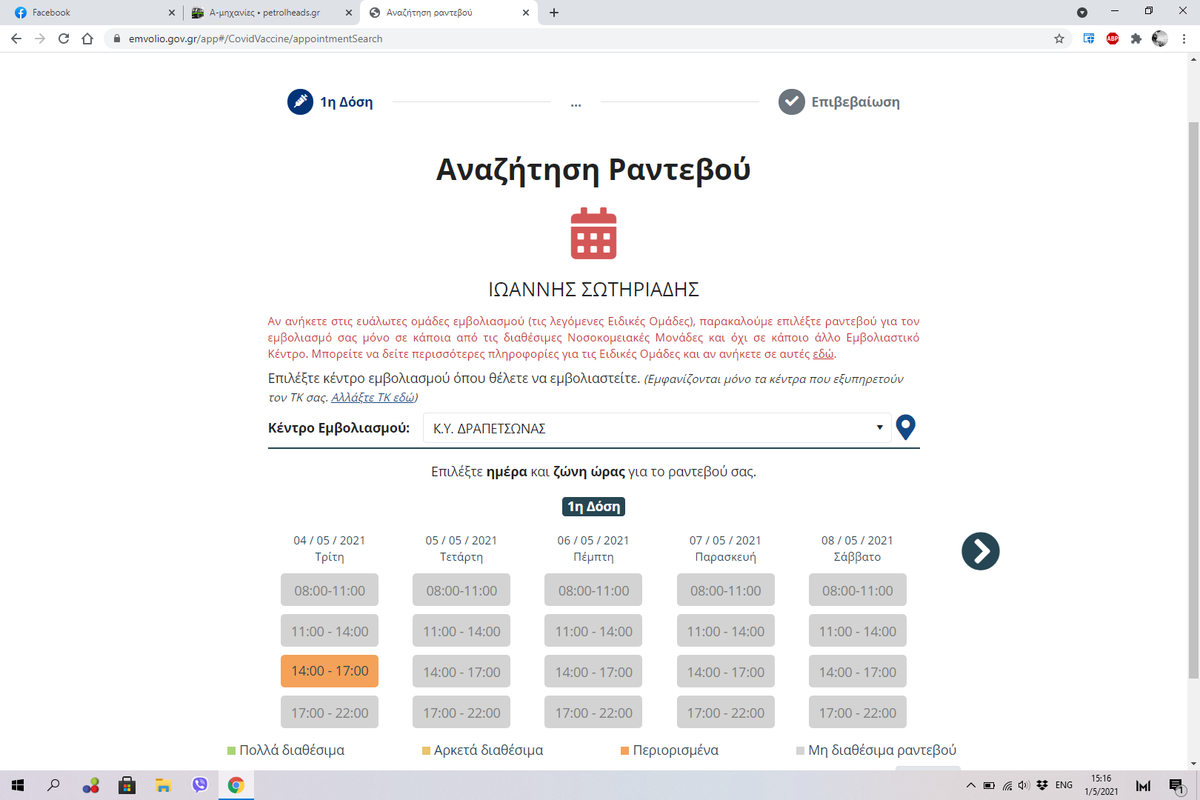Close the Facebook tab
Image resolution: width=1200 pixels, height=800 pixels.
coord(171,13)
